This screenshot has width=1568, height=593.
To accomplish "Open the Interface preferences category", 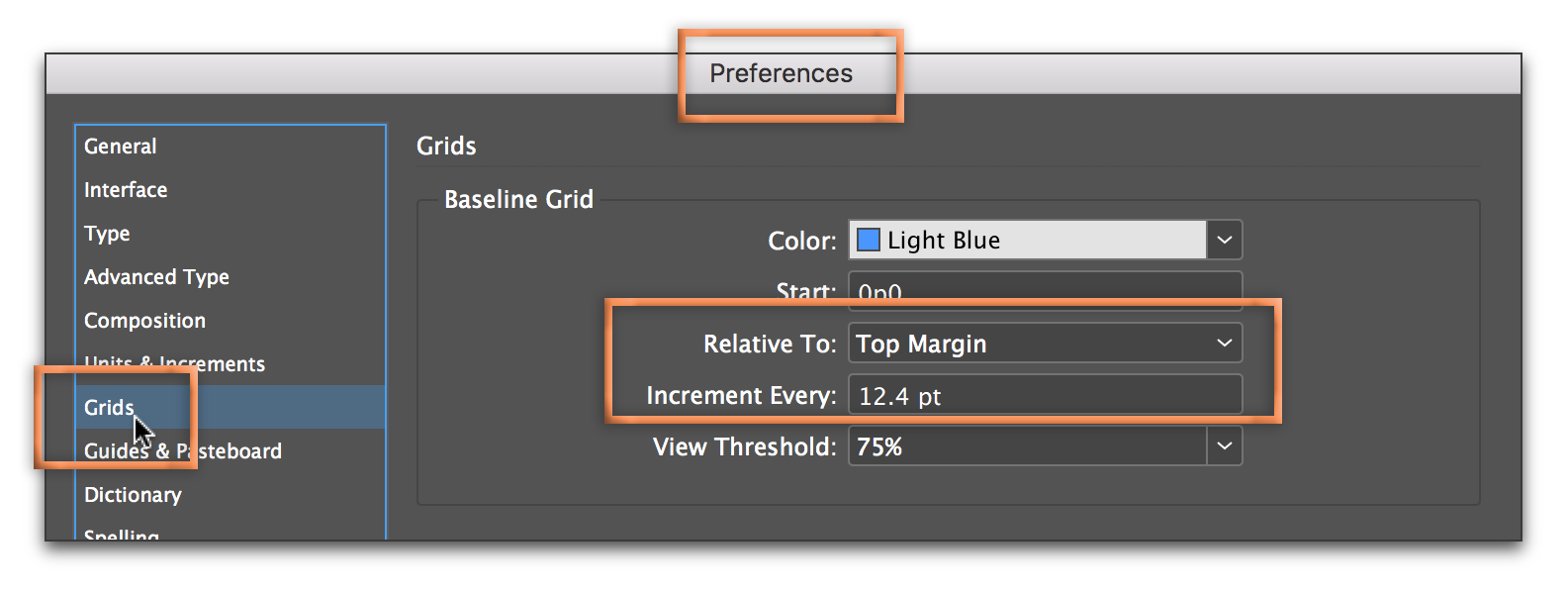I will click(126, 190).
